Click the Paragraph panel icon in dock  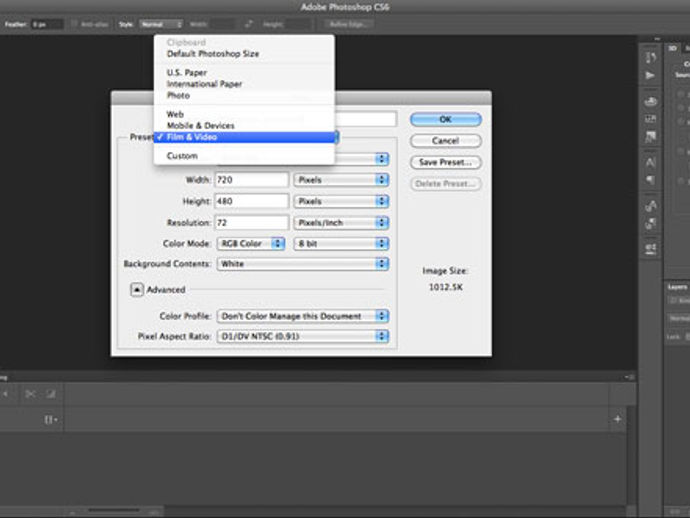pyautogui.click(x=650, y=180)
